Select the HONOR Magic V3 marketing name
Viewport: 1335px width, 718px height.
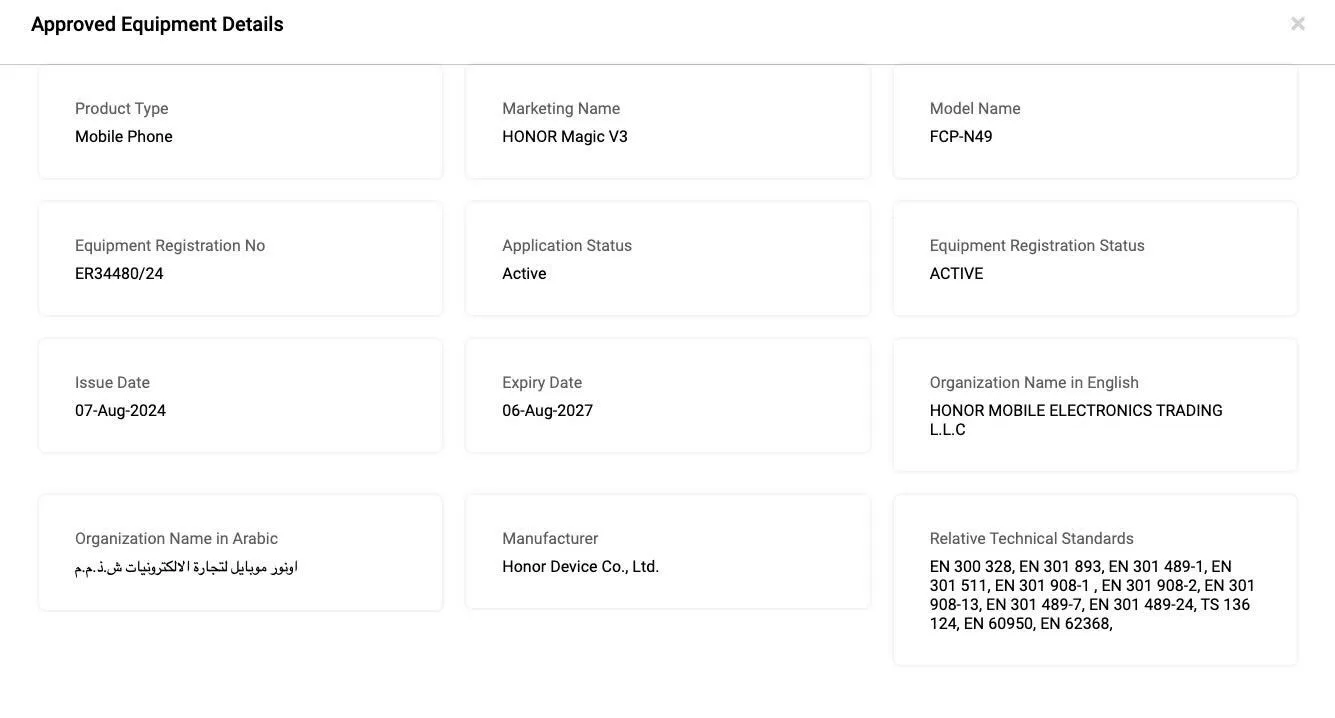565,137
